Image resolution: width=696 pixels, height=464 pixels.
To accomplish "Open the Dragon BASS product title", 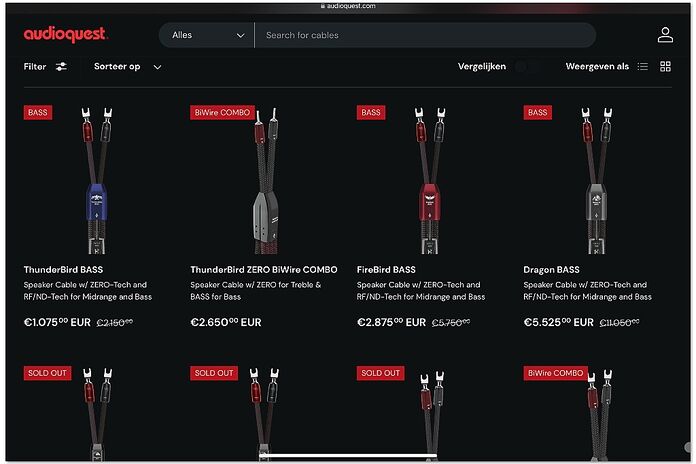I will tap(551, 270).
